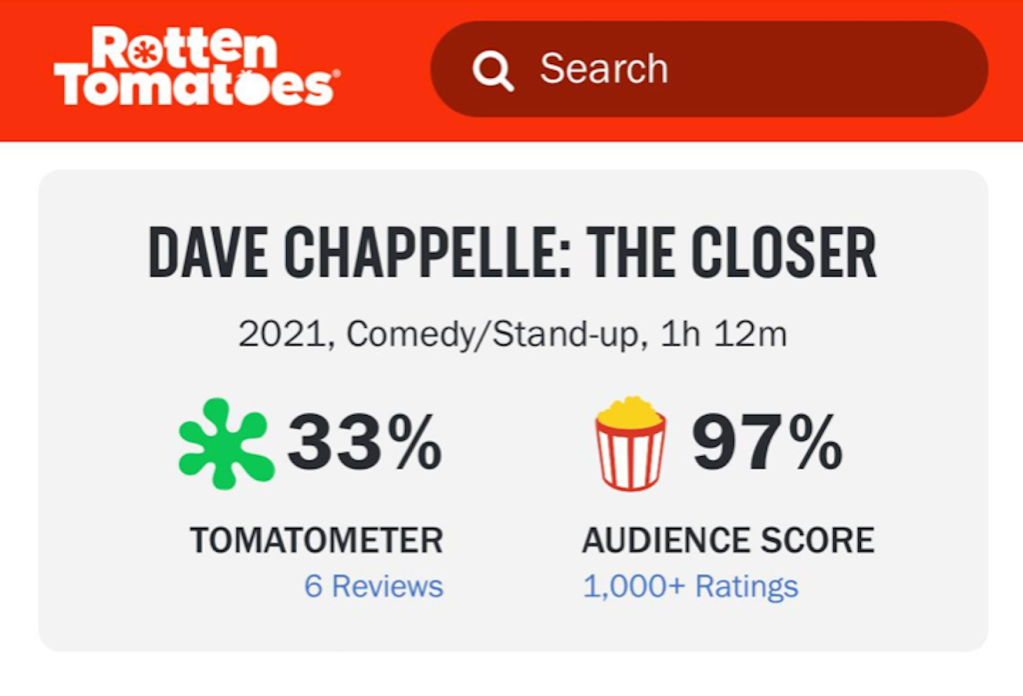Click the tomato in the word Rotten
The image size is (1023, 696).
[x=145, y=52]
